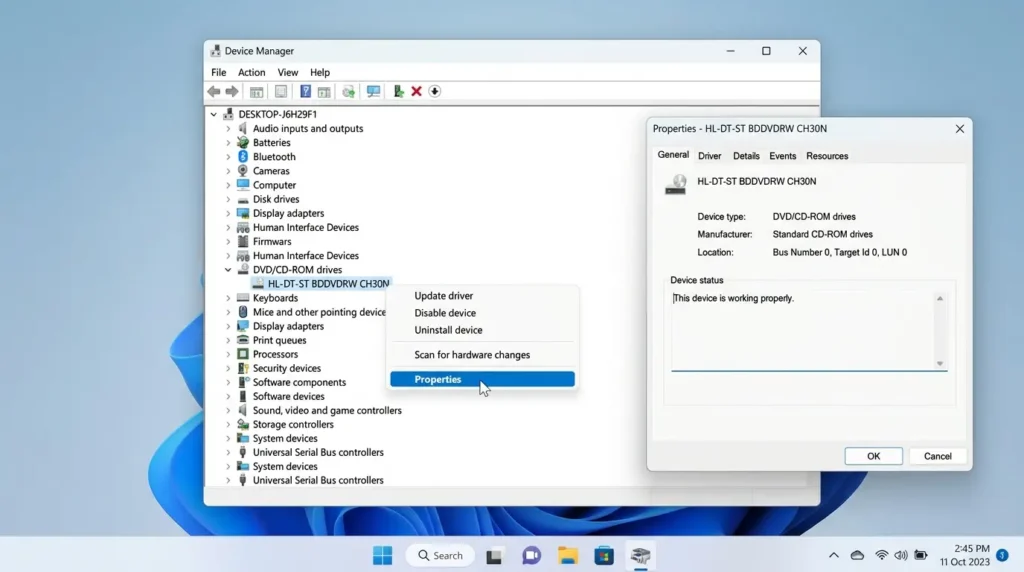Click the update driver toolbar icon
The height and width of the screenshot is (572, 1024).
click(x=398, y=91)
